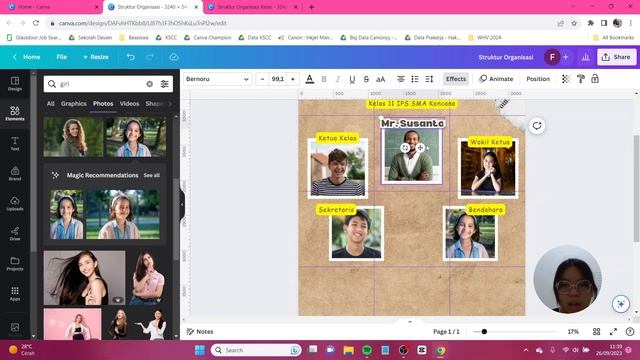Click the font size field 99,1
The image size is (640, 360).
278,79
